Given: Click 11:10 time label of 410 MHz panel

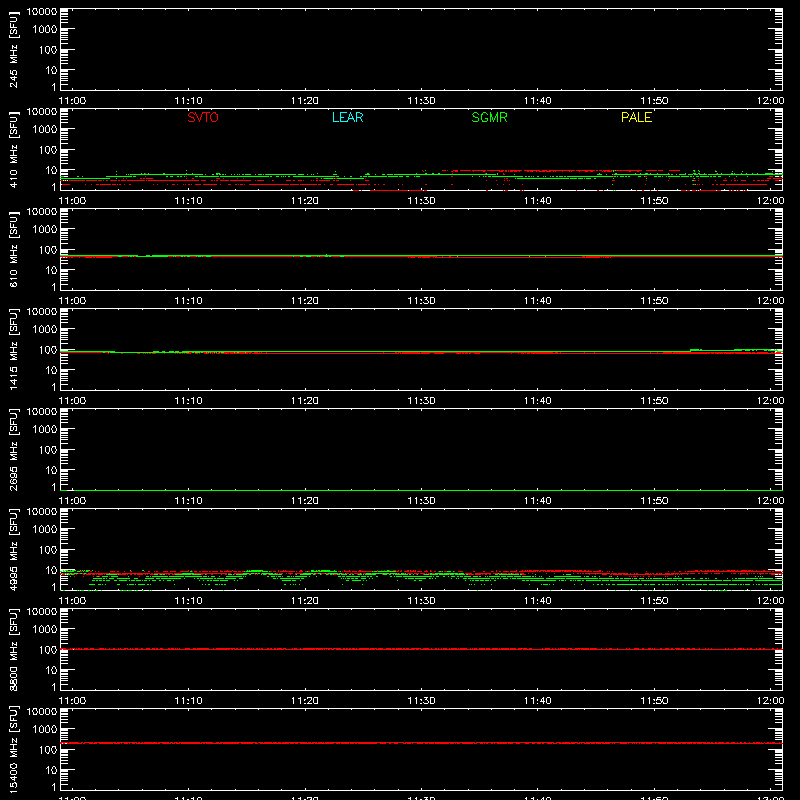Looking at the screenshot, I should [189, 201].
